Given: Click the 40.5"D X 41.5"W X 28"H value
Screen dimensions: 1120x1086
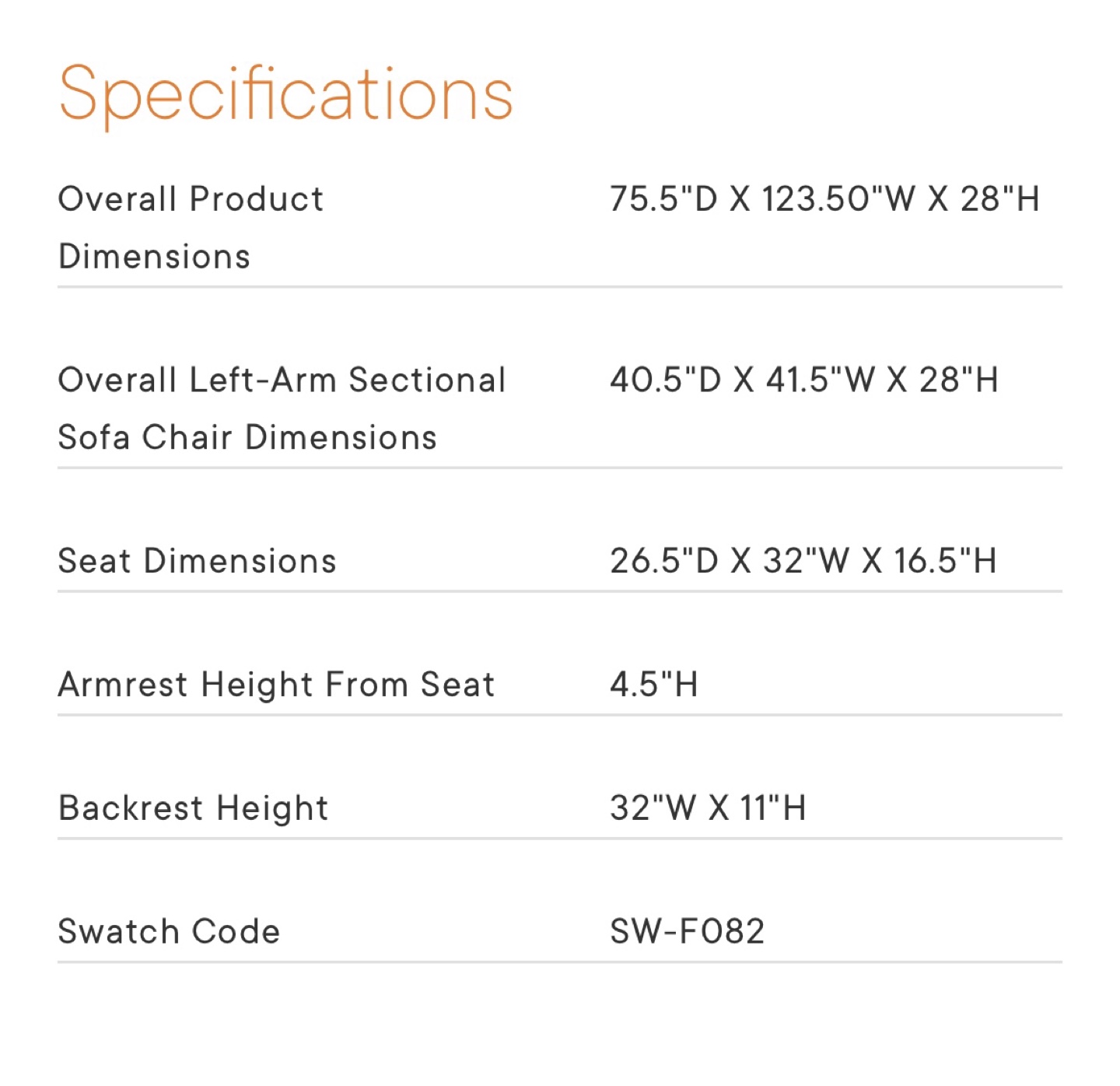Looking at the screenshot, I should [803, 380].
